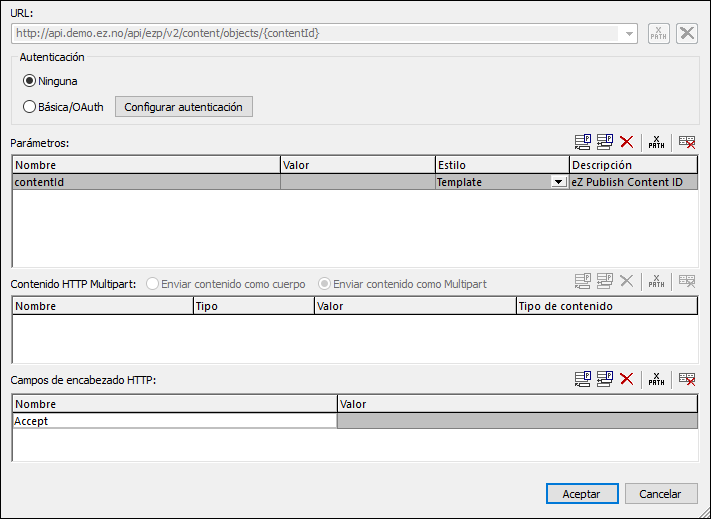Reset the HTTP header fields table icon

687,379
